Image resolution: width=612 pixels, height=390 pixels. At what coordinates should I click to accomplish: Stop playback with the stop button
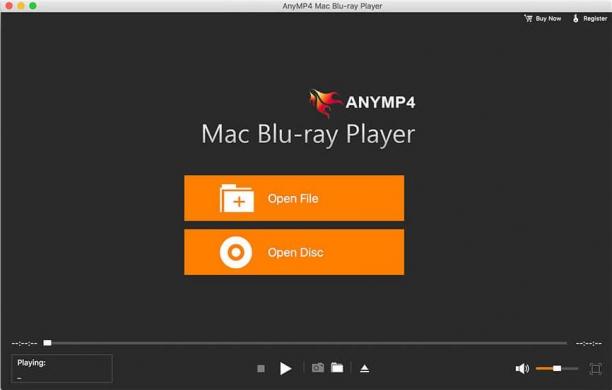point(261,369)
